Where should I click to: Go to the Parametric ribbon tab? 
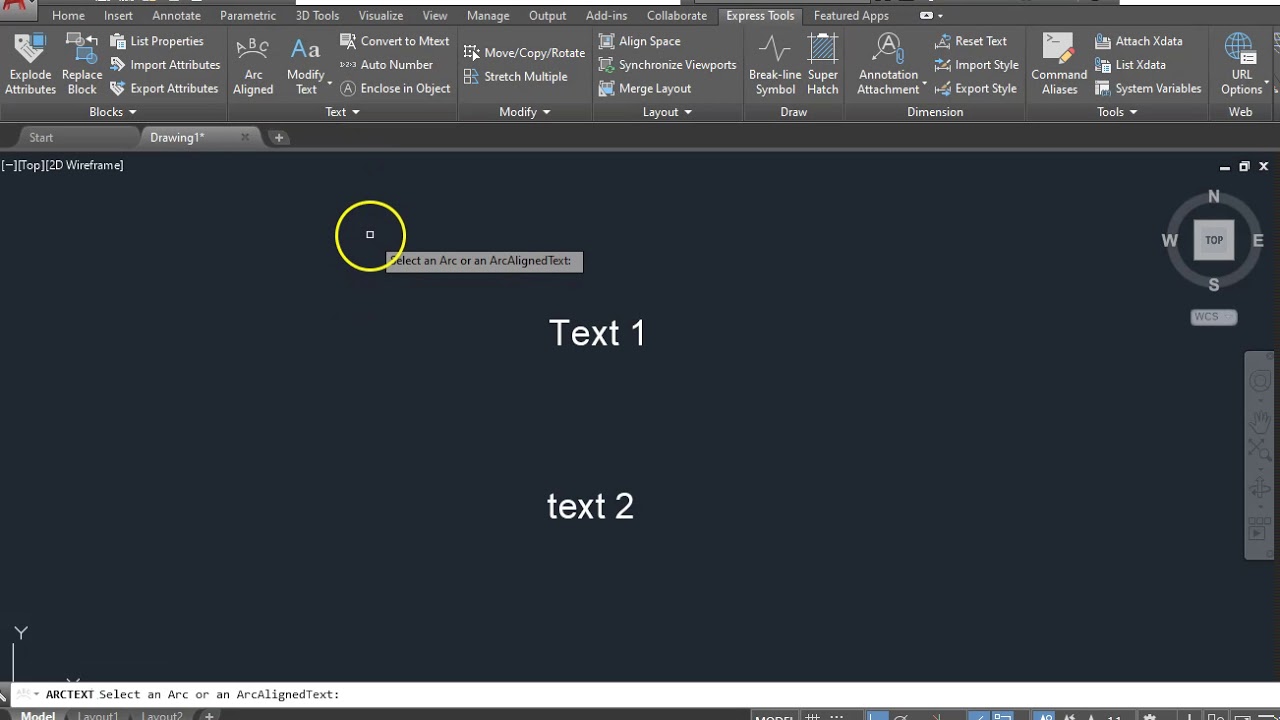pos(248,16)
